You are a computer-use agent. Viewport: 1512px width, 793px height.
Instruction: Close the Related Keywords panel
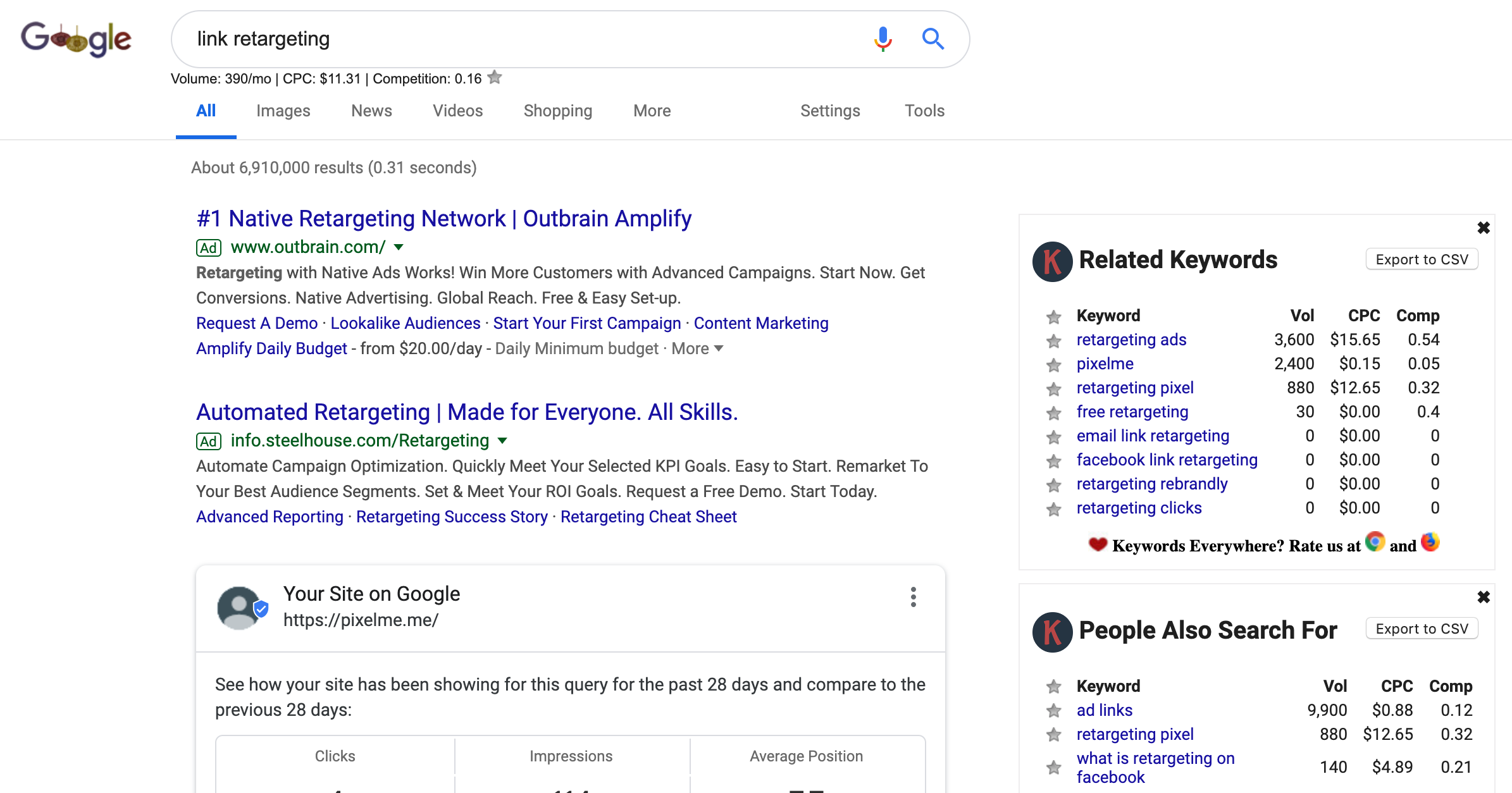(x=1484, y=228)
